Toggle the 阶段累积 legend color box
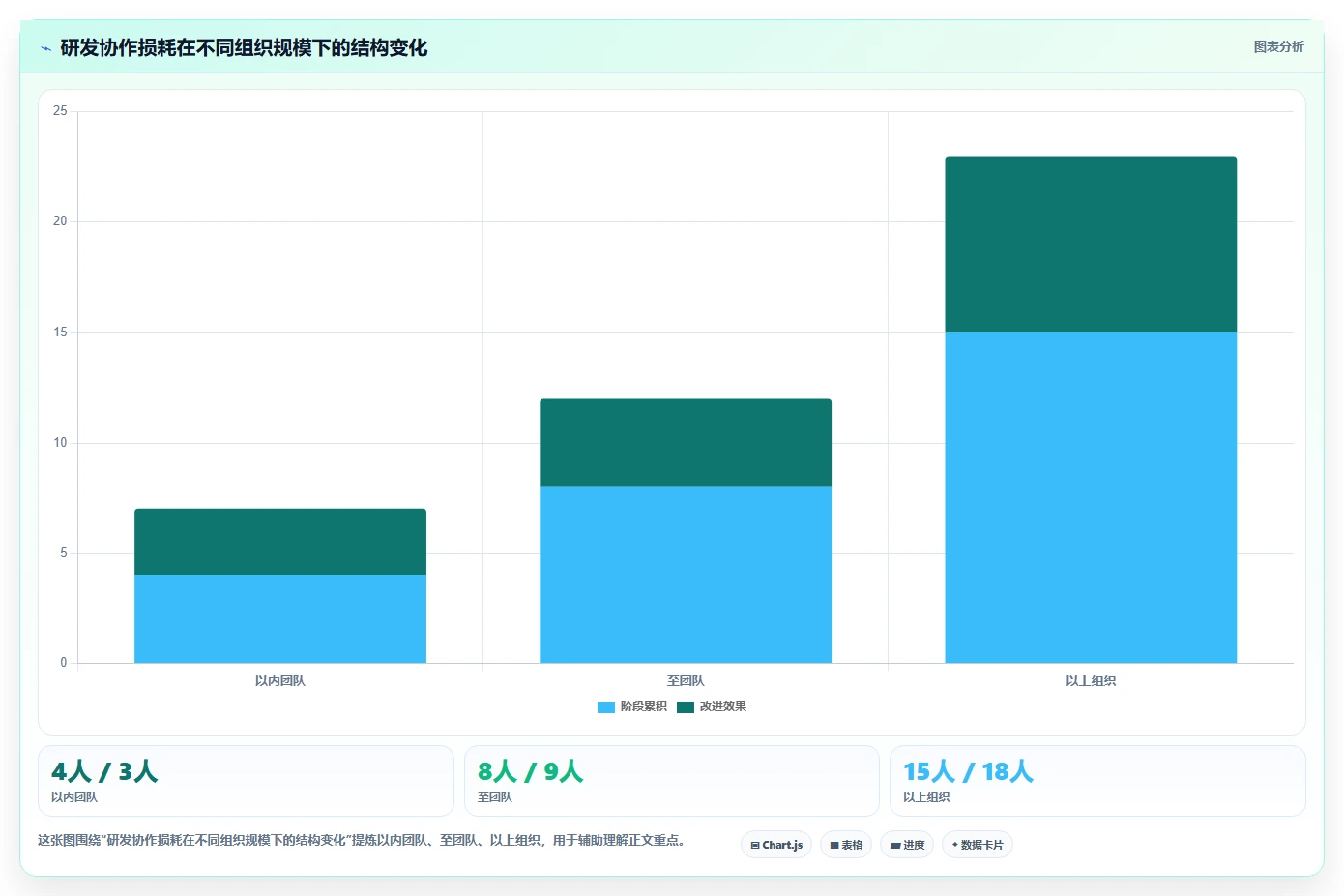1344x896 pixels. click(x=606, y=707)
